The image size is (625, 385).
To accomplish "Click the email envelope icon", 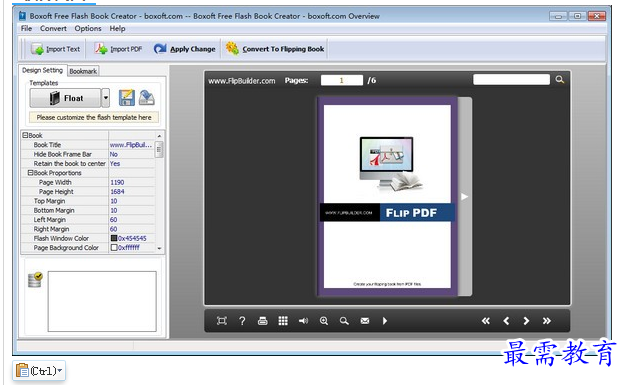I will (365, 321).
